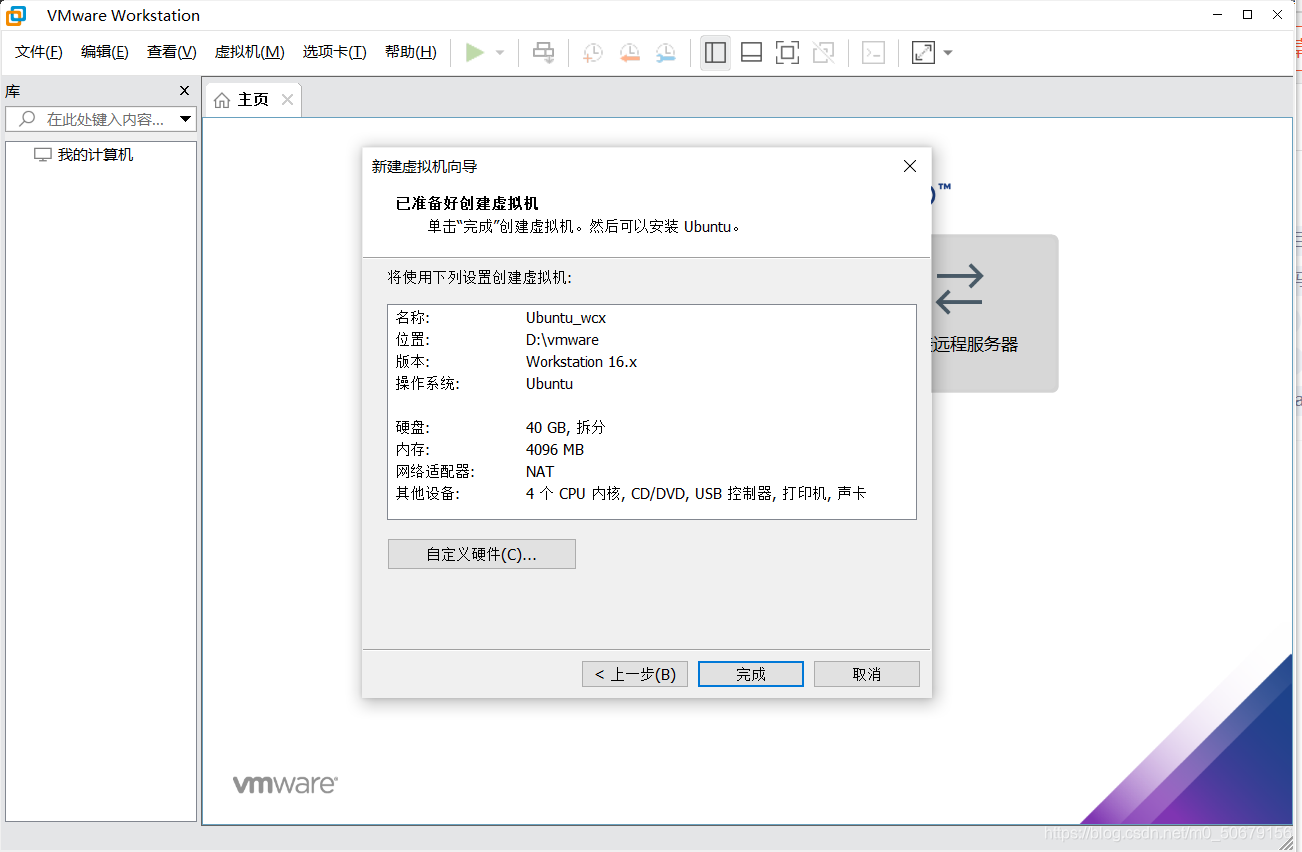
Task: Click the 已准备好创建虚拟机 heading
Action: (x=467, y=204)
